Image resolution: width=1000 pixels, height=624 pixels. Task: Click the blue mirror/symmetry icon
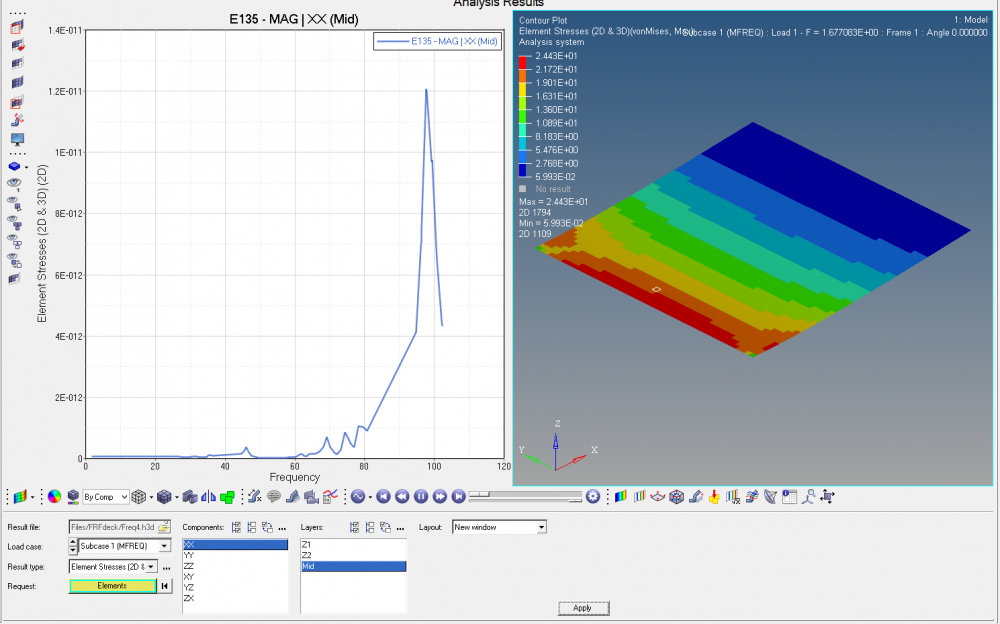coord(209,496)
